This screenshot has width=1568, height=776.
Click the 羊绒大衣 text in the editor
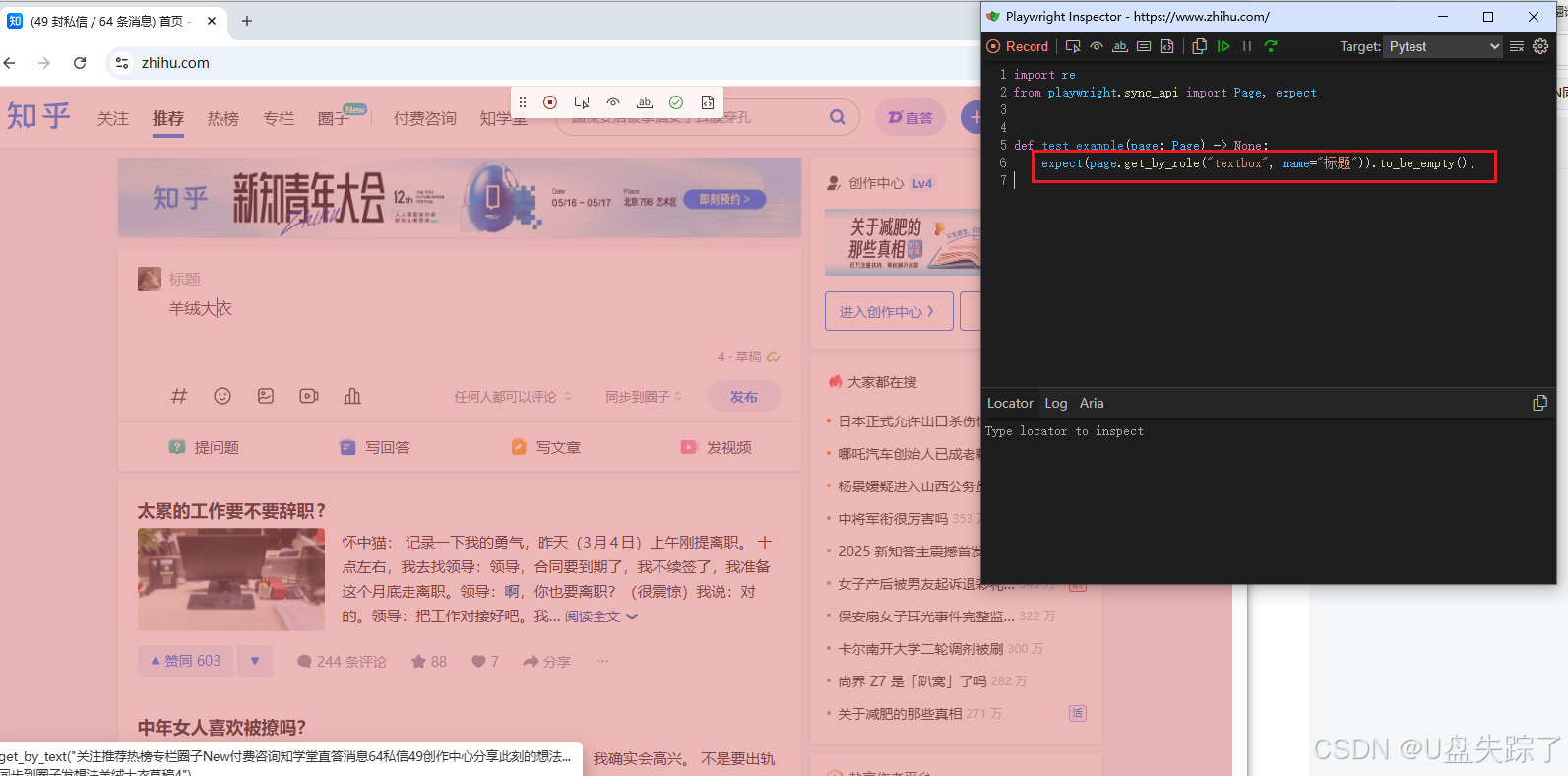coord(201,308)
